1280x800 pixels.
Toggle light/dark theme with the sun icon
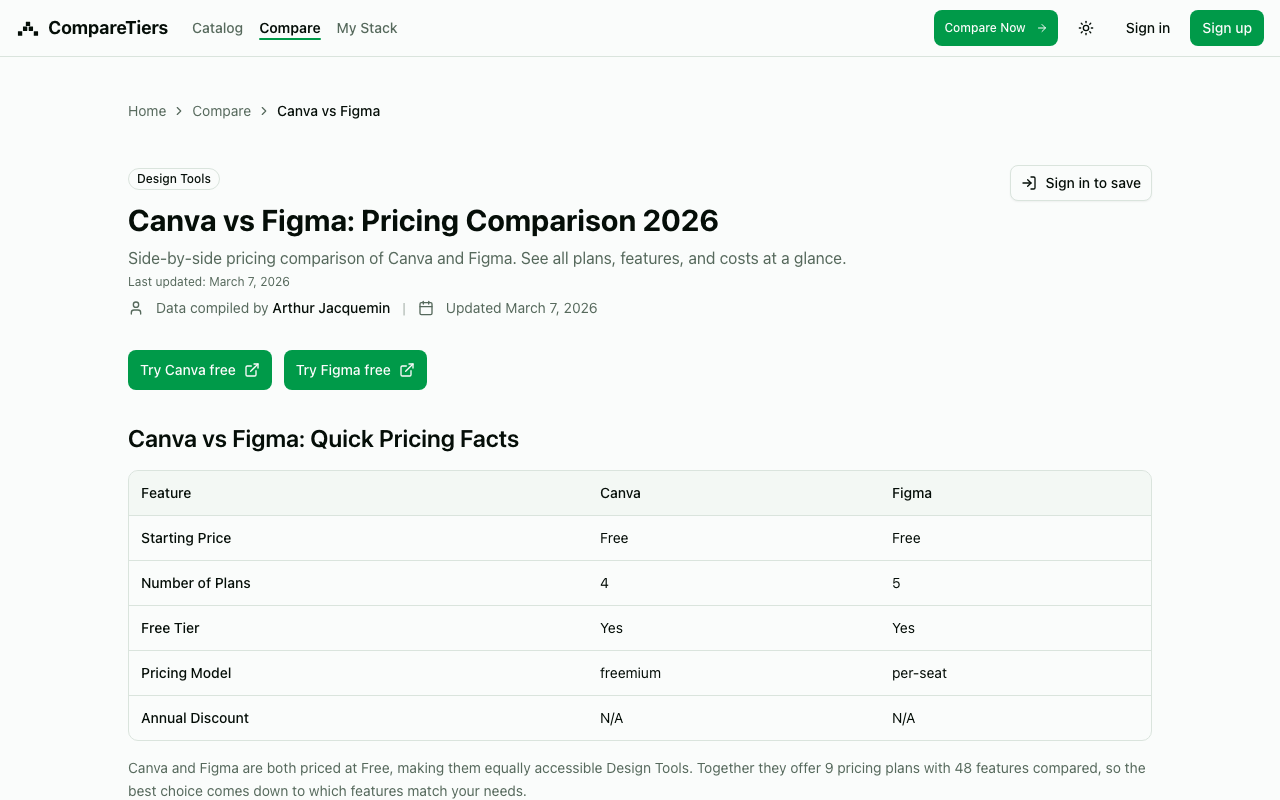1086,28
